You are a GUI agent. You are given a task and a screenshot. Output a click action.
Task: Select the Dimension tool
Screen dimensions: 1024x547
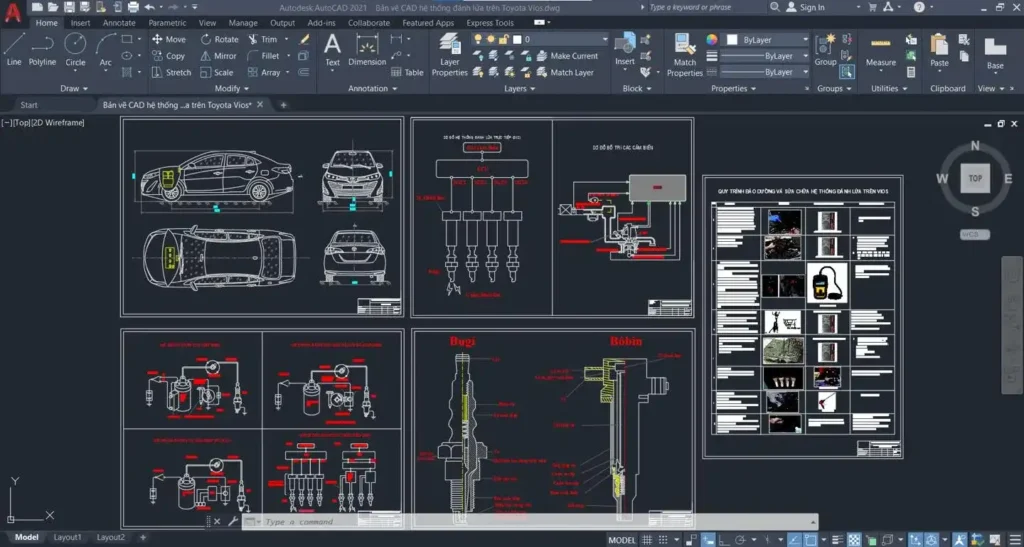point(367,50)
